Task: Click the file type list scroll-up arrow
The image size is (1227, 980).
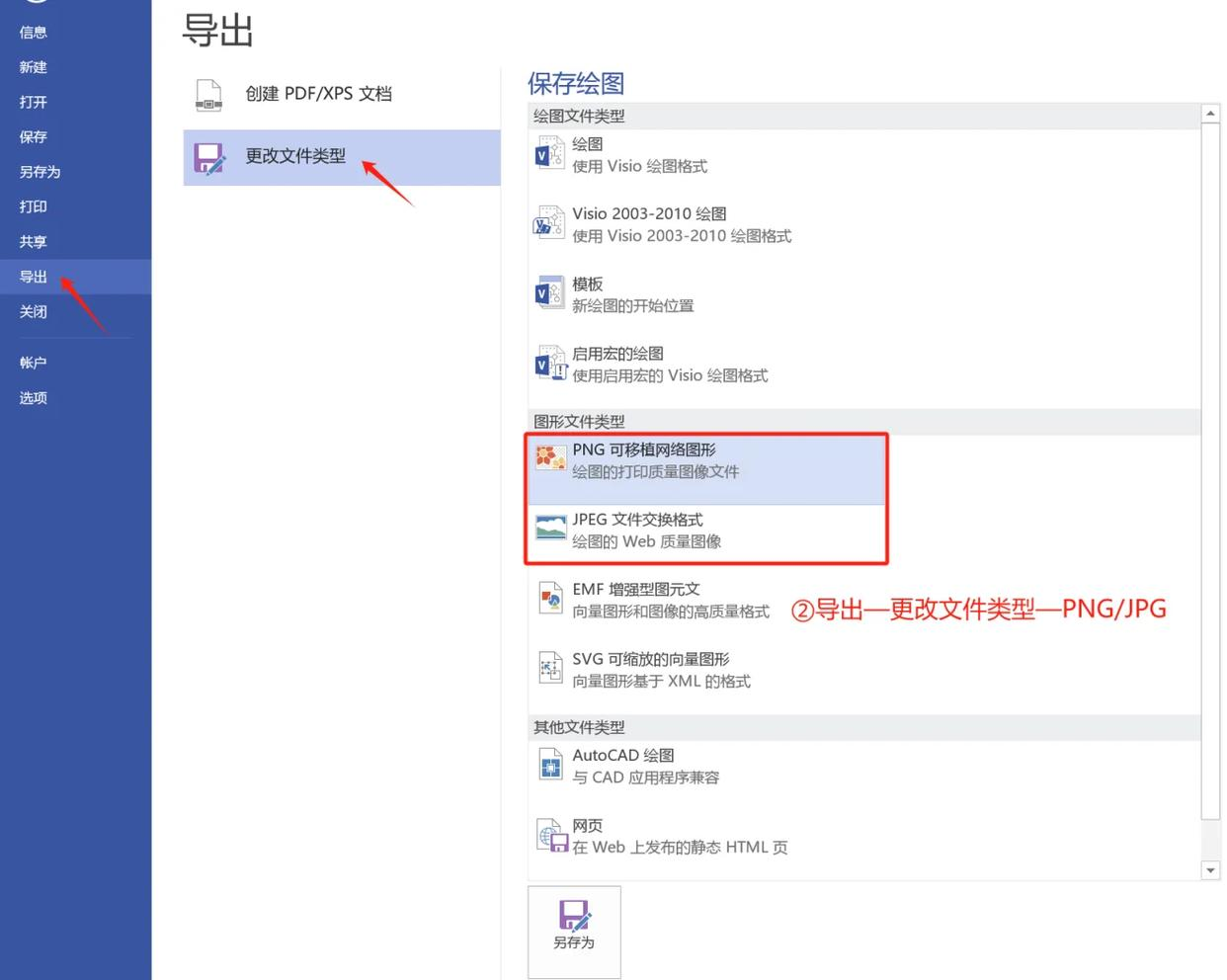Action: (x=1210, y=113)
